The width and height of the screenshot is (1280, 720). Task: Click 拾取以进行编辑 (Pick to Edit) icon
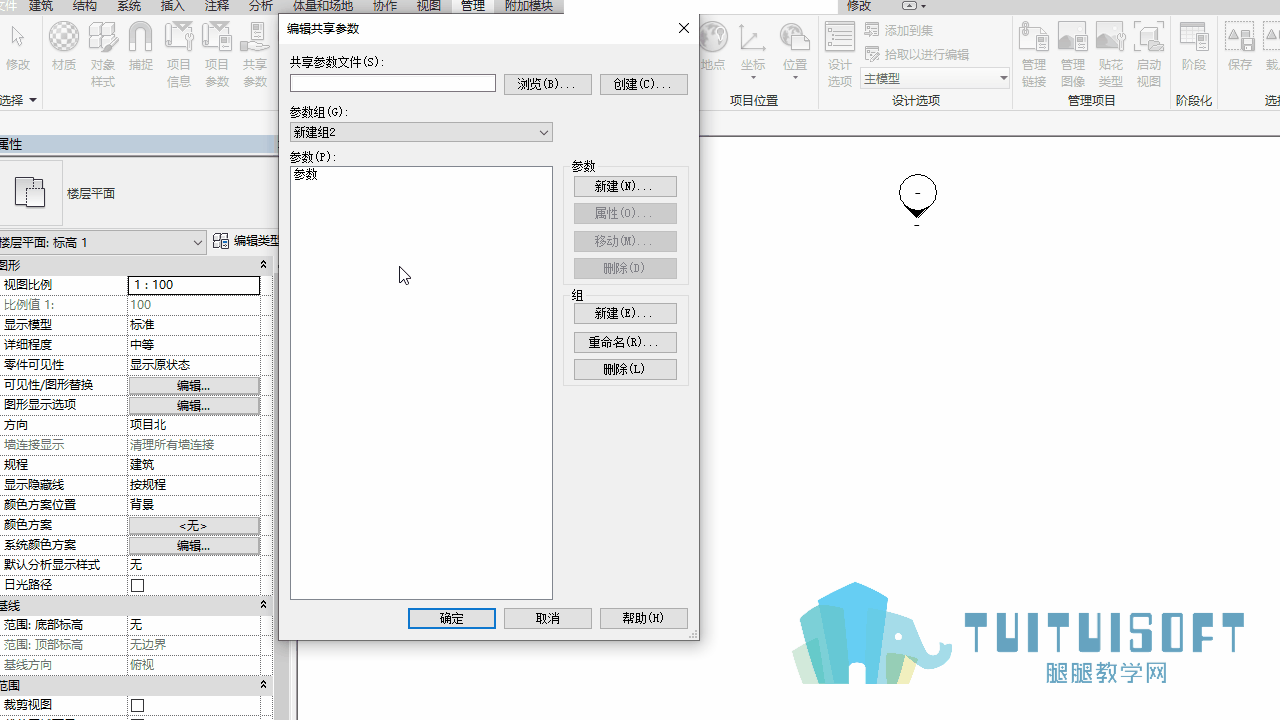873,54
